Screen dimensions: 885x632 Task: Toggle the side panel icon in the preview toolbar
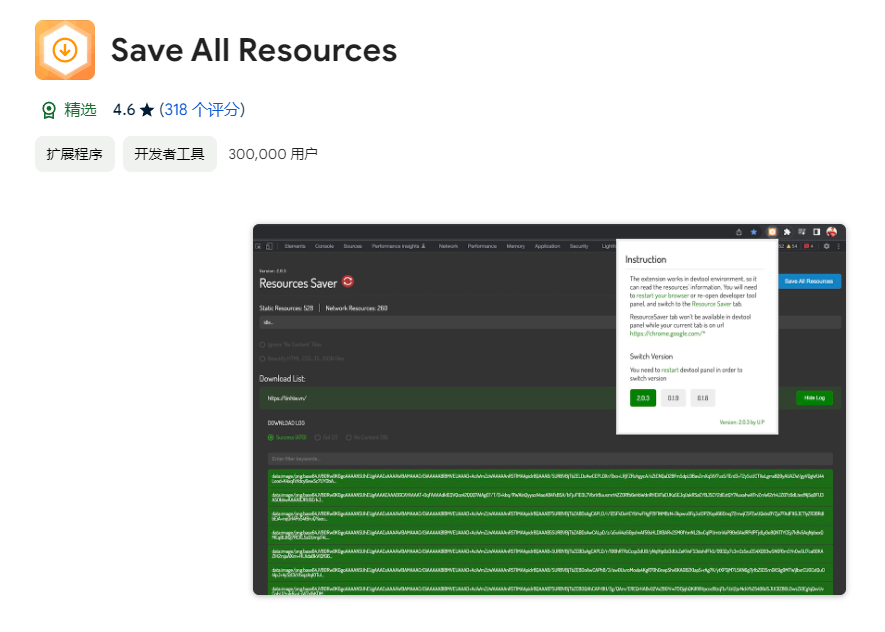pyautogui.click(x=817, y=232)
